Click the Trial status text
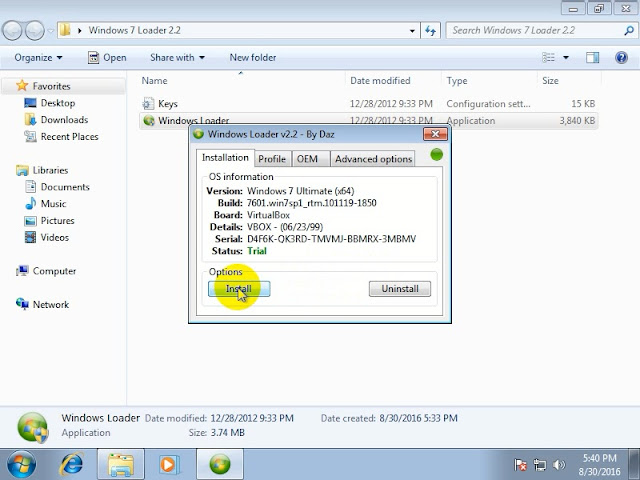640x480 pixels. click(x=257, y=251)
